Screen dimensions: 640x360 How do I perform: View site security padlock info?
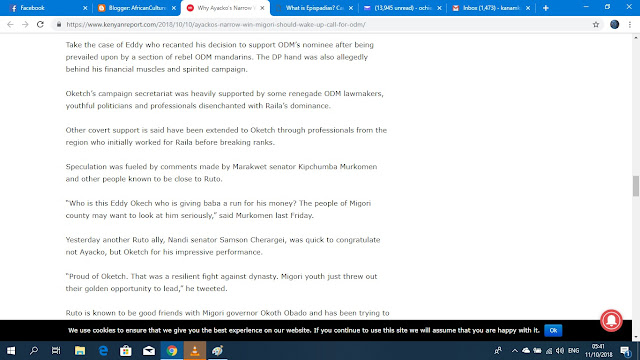[x=59, y=24]
